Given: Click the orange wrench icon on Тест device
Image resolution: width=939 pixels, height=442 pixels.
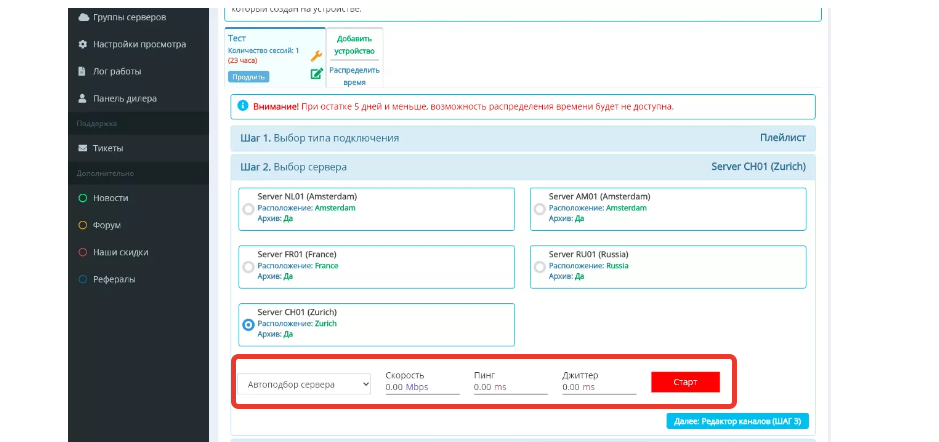Looking at the screenshot, I should click(x=316, y=56).
